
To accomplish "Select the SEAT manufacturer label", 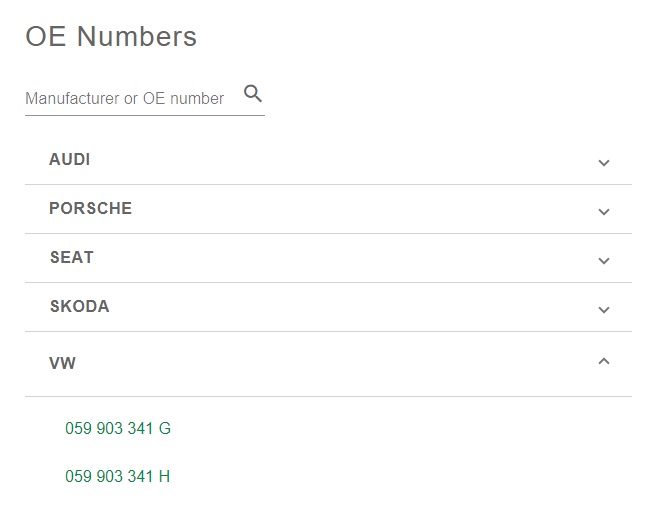I will 71,257.
